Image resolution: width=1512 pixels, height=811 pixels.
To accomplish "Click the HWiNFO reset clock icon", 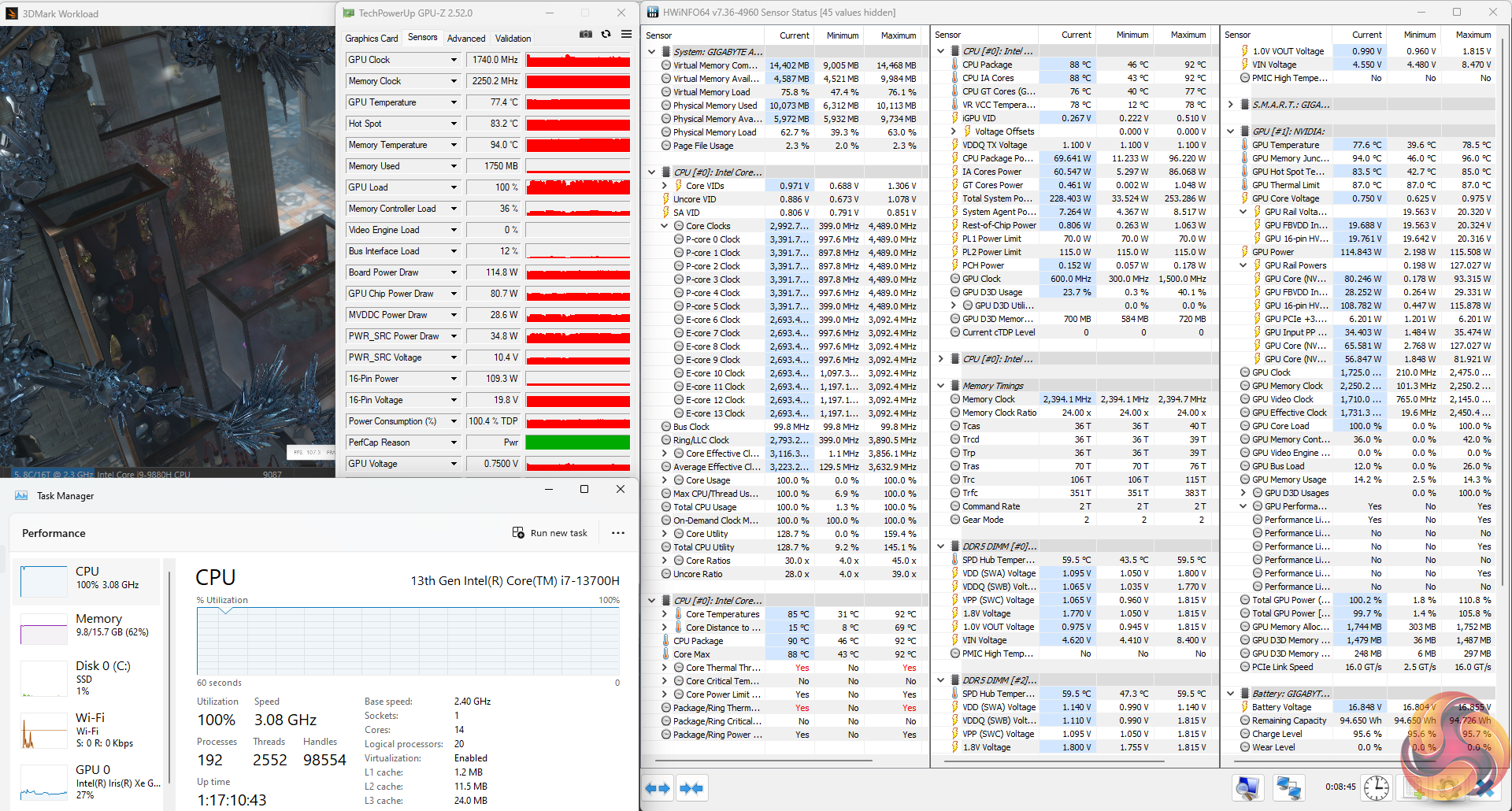I will click(x=1376, y=787).
